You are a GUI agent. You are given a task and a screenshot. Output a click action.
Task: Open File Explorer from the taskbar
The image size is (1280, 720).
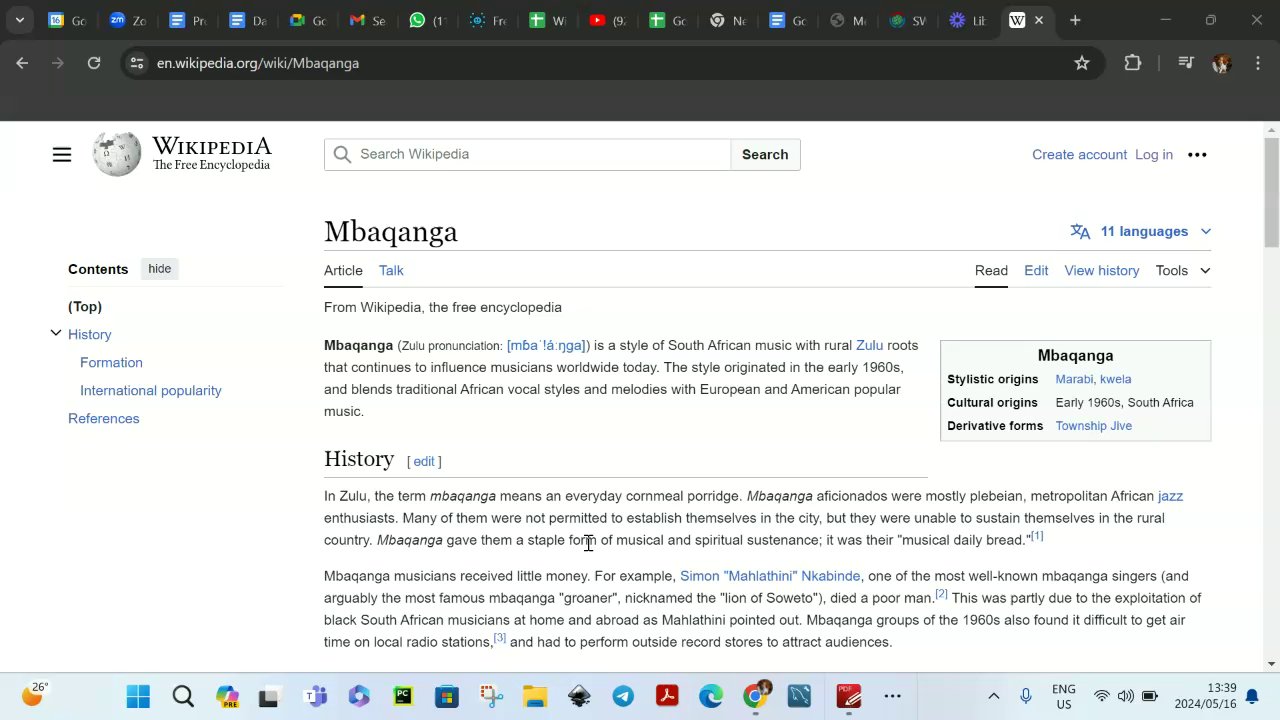535,696
